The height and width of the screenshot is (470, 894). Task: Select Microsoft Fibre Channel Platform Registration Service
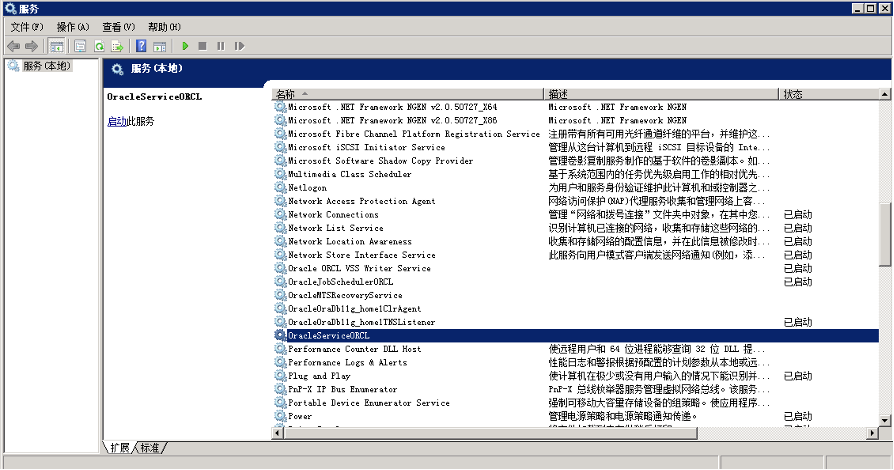pos(576,134)
